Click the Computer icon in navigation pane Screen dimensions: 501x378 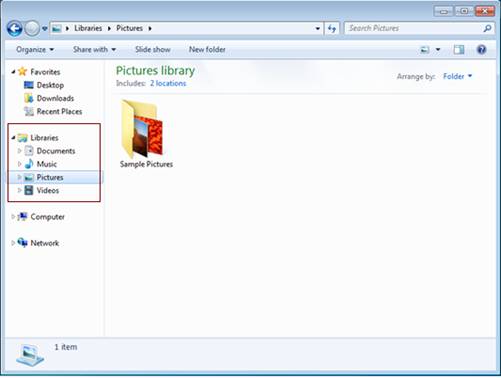click(23, 216)
